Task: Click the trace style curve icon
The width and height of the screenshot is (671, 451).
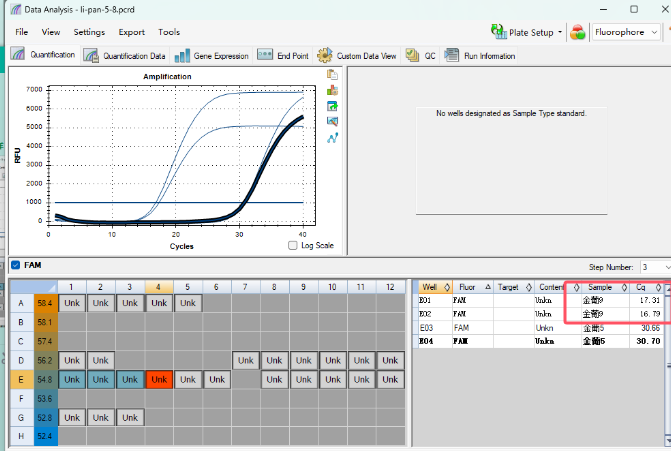Action: point(332,138)
